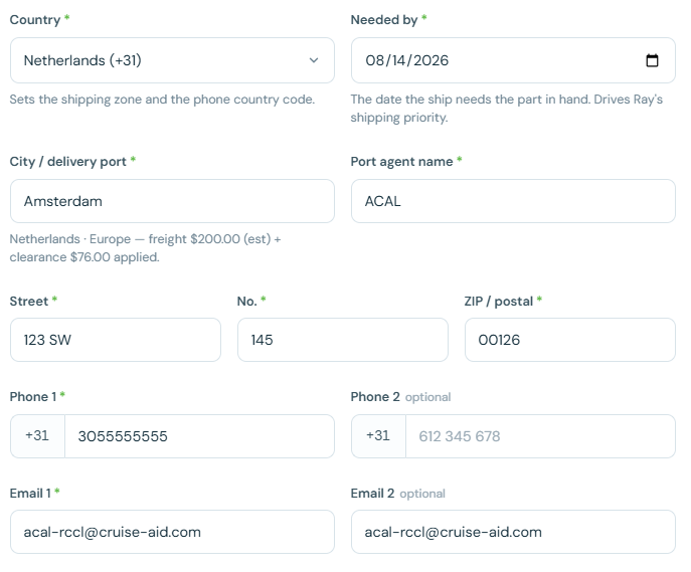691x572 pixels.
Task: Click the Country label
Action: [35, 20]
